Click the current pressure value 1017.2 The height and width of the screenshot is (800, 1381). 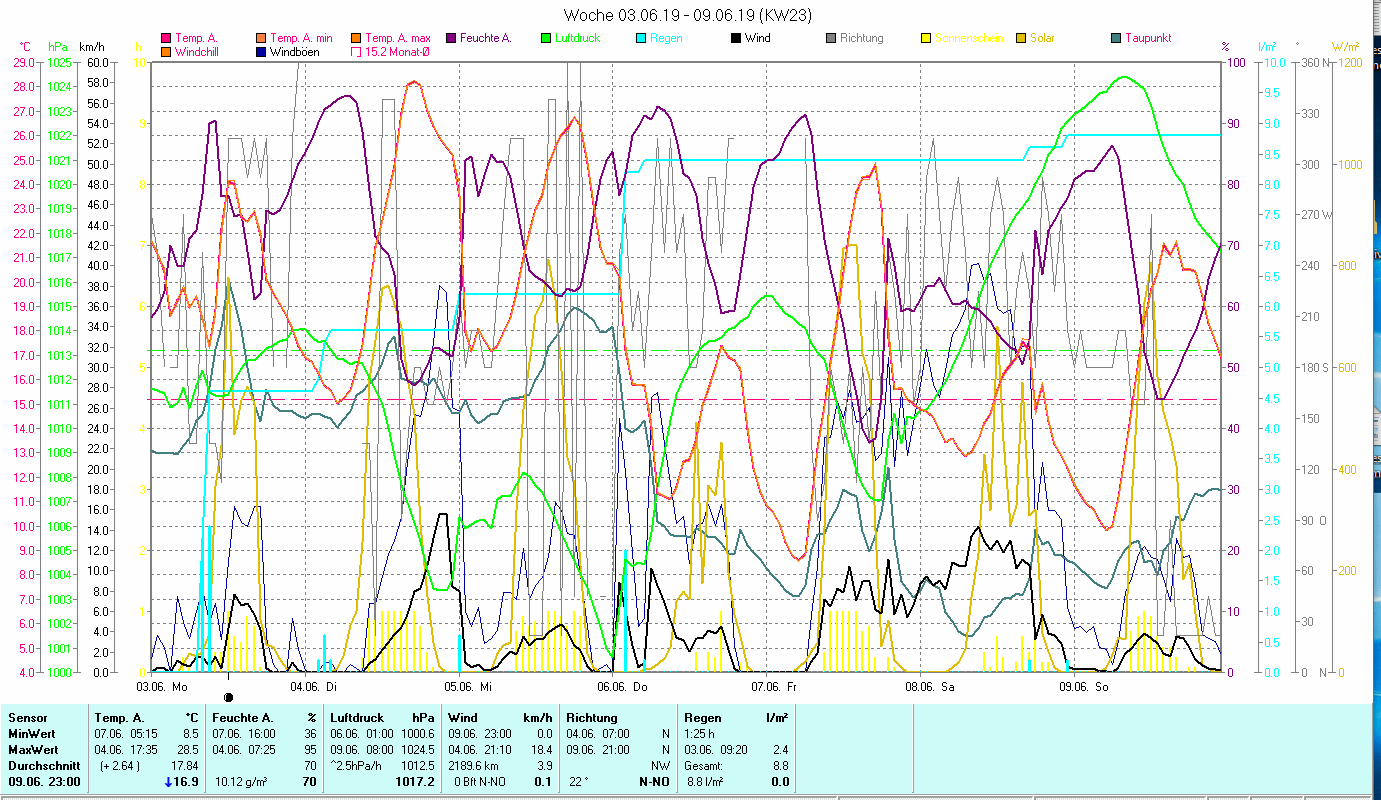416,782
